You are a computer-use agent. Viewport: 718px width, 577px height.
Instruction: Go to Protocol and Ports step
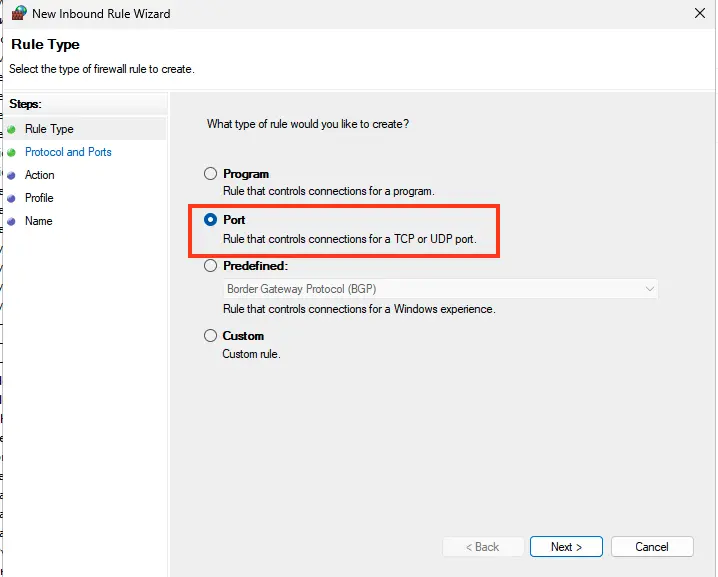[68, 152]
